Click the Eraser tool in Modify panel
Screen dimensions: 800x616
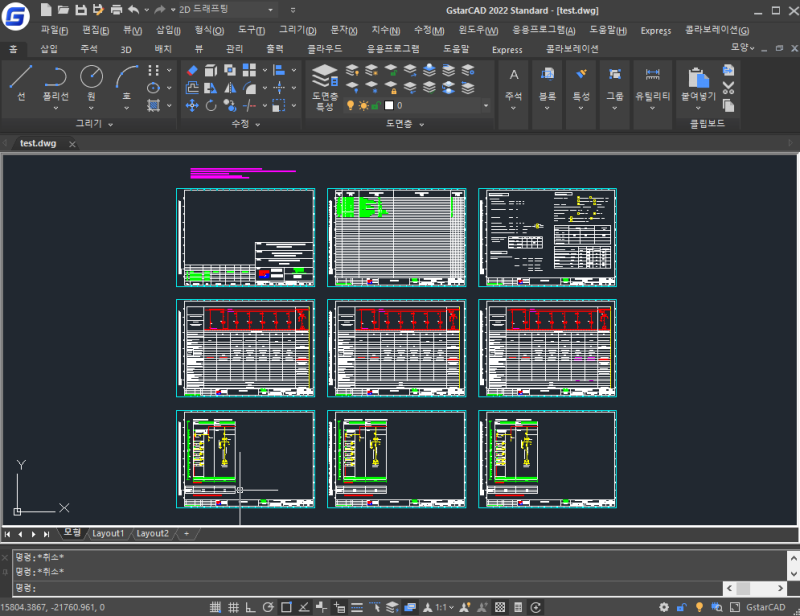pos(192,70)
